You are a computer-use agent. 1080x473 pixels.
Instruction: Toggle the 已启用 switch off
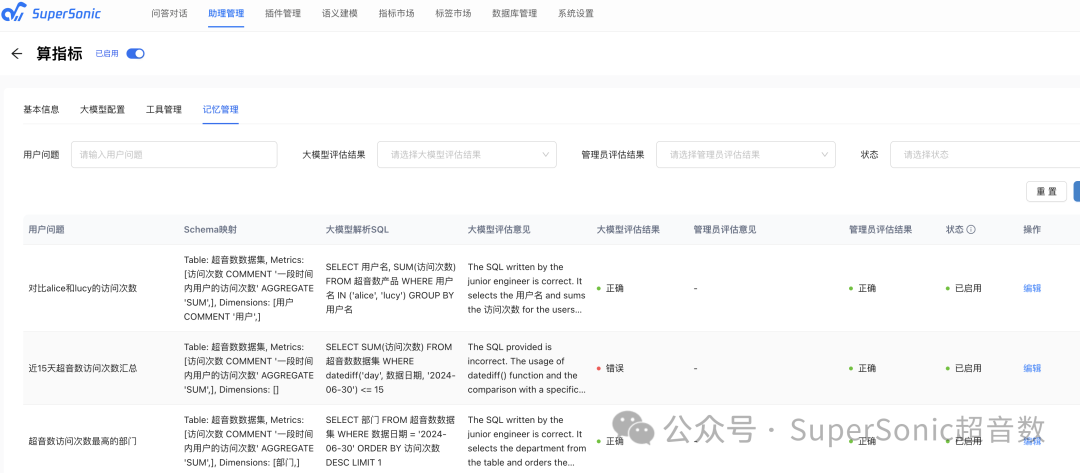pyautogui.click(x=135, y=54)
